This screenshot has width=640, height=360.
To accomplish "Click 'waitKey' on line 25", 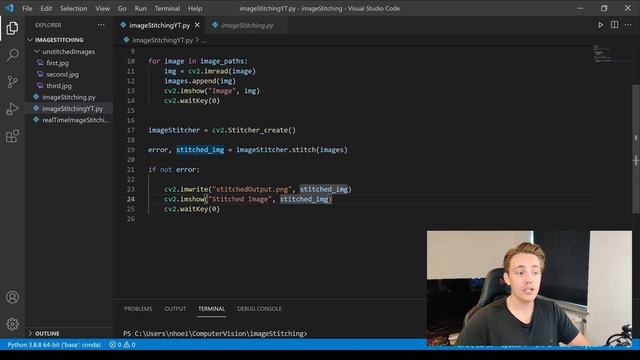I will pyautogui.click(x=194, y=209).
